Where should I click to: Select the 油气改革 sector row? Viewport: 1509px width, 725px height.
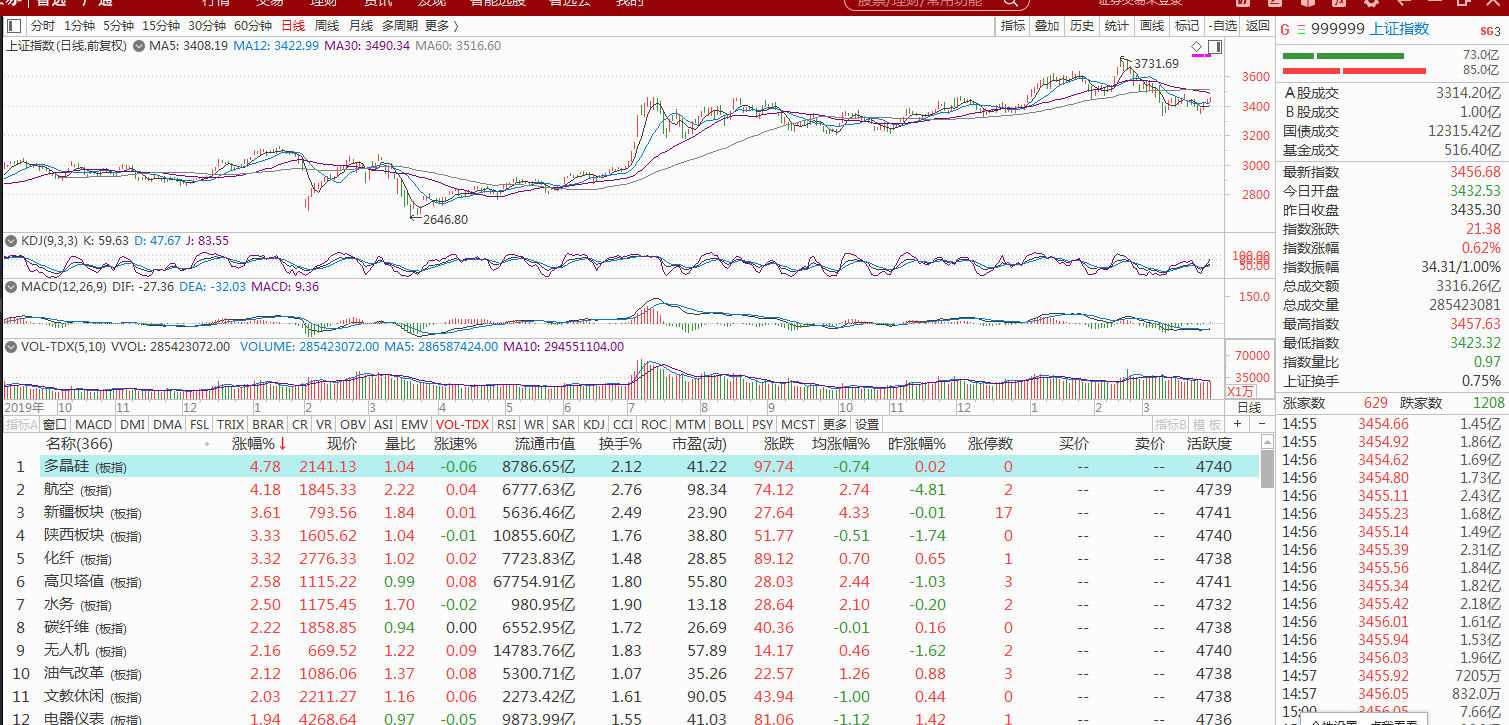pyautogui.click(x=630, y=673)
